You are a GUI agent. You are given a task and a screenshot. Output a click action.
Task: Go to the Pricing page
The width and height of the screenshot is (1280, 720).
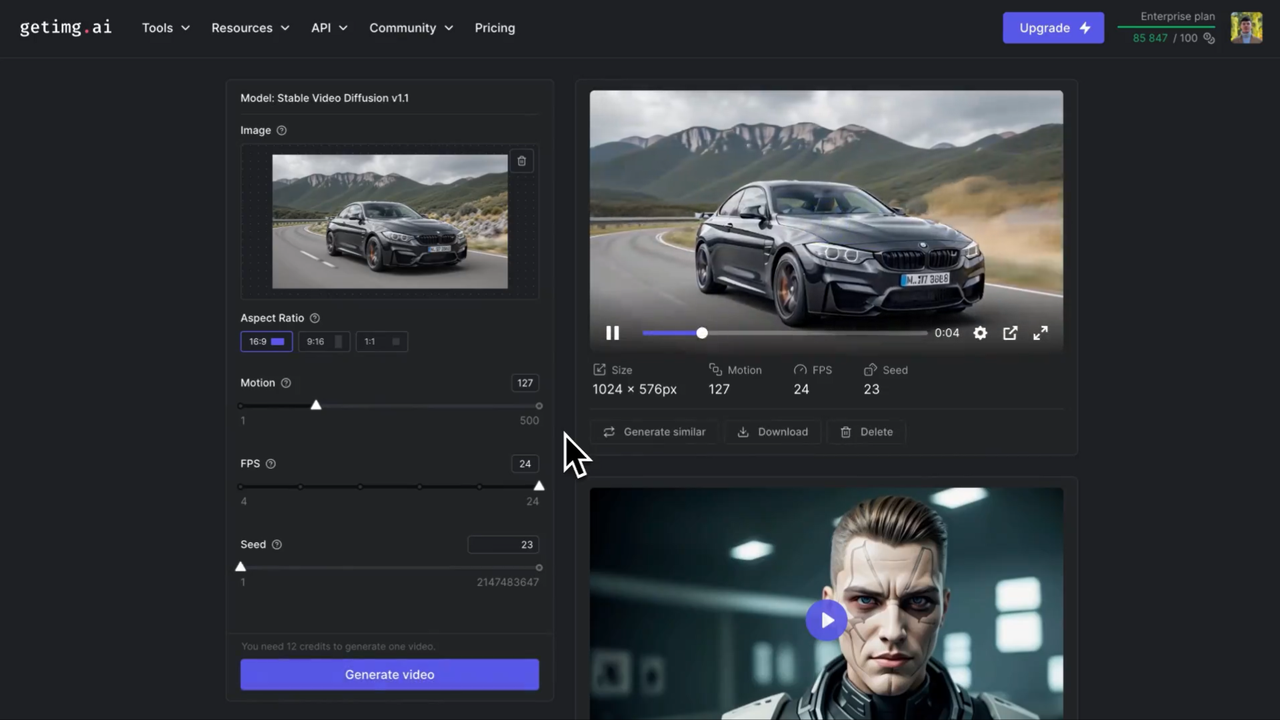[494, 27]
